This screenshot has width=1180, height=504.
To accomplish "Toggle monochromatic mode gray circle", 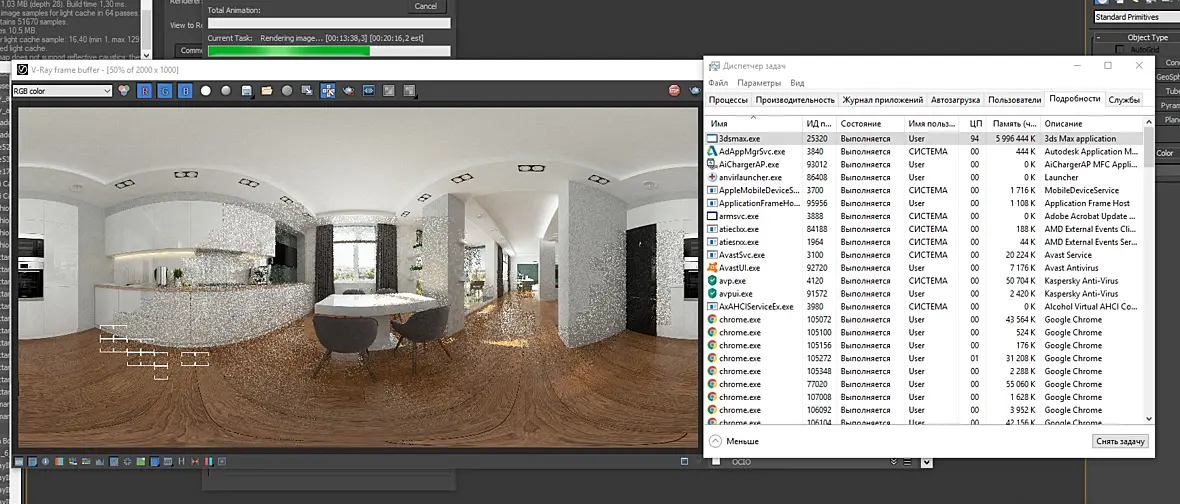I will point(226,91).
